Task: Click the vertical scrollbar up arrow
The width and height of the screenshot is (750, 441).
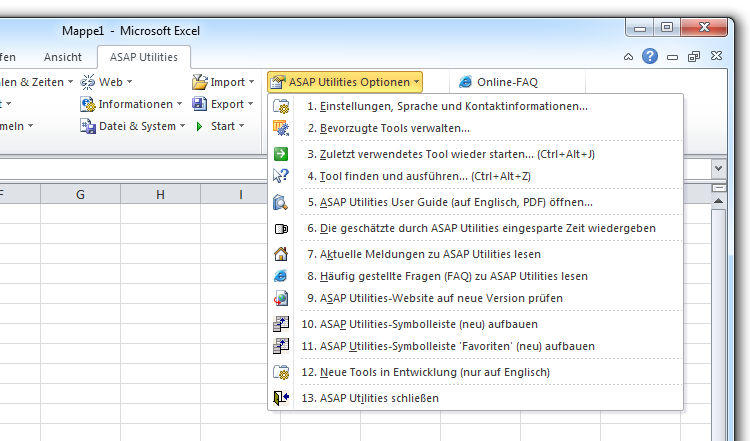Action: point(718,201)
